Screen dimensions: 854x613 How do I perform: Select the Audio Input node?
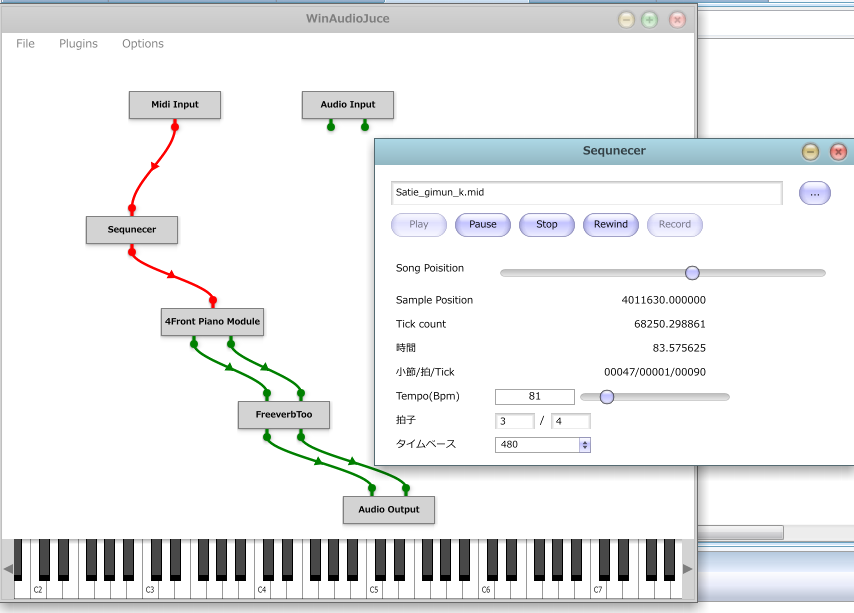click(347, 105)
